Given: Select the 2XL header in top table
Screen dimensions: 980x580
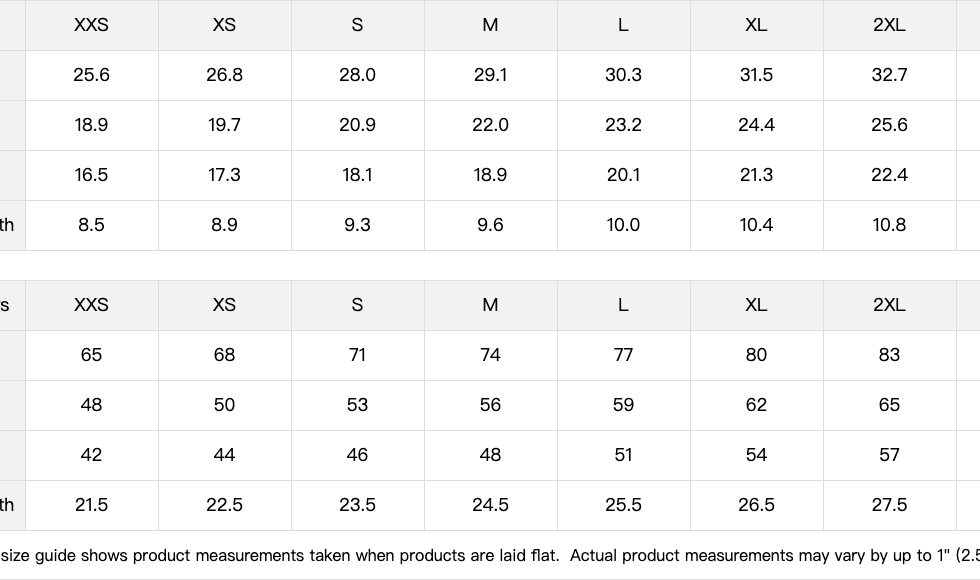Looking at the screenshot, I should (889, 25).
